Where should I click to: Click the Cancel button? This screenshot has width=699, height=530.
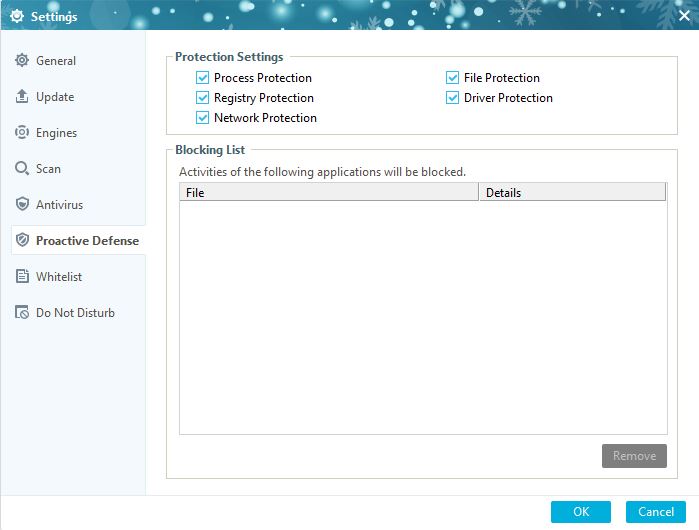(656, 512)
